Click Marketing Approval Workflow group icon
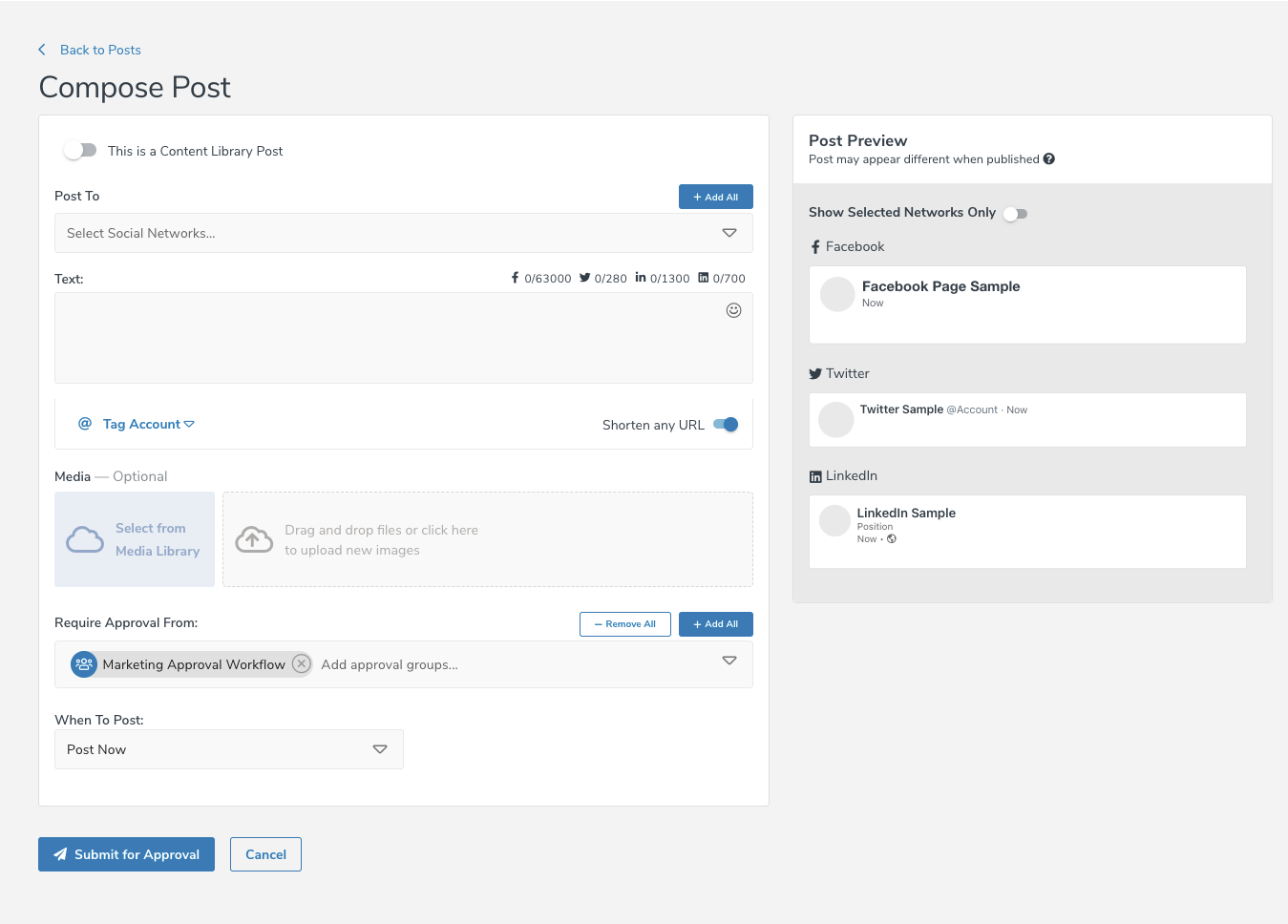 pyautogui.click(x=84, y=664)
